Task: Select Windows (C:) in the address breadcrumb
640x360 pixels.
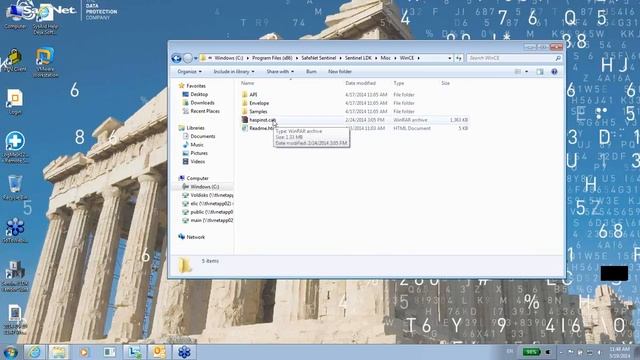Action: click(229, 58)
